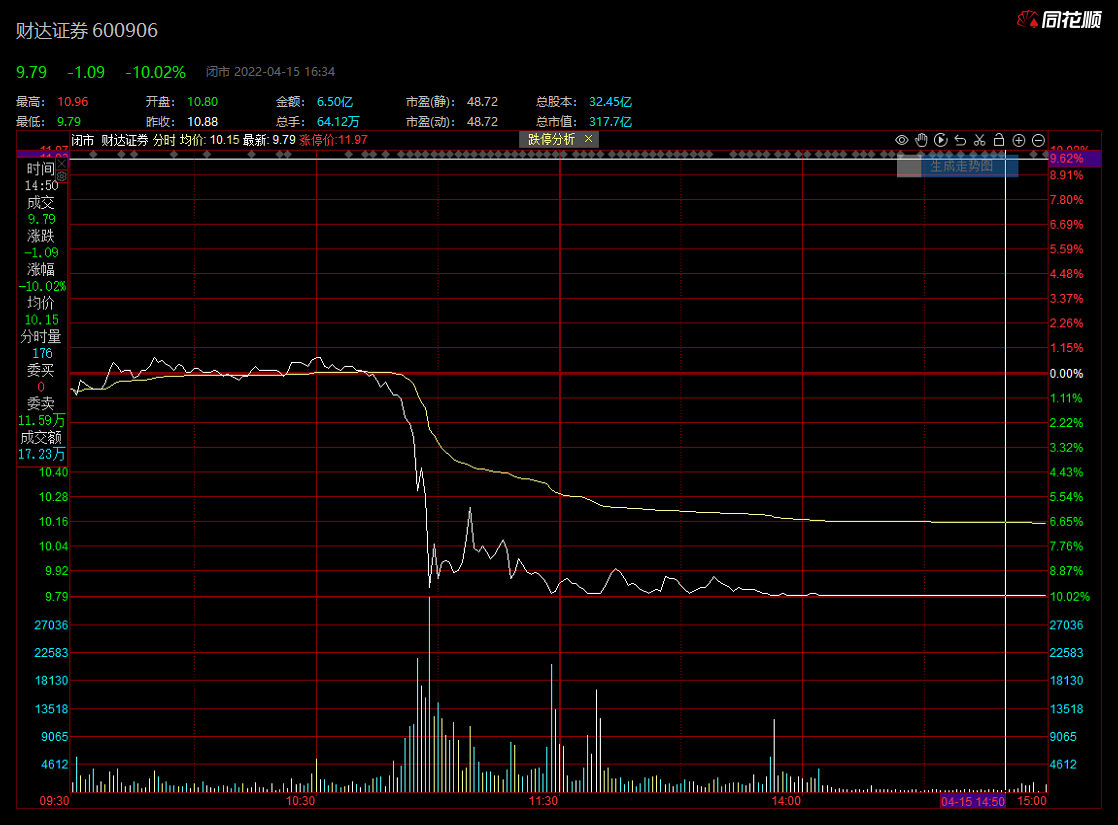Toggle the eye visibility icon in chart toolbar
Screen dimensions: 1118x825
(x=901, y=140)
